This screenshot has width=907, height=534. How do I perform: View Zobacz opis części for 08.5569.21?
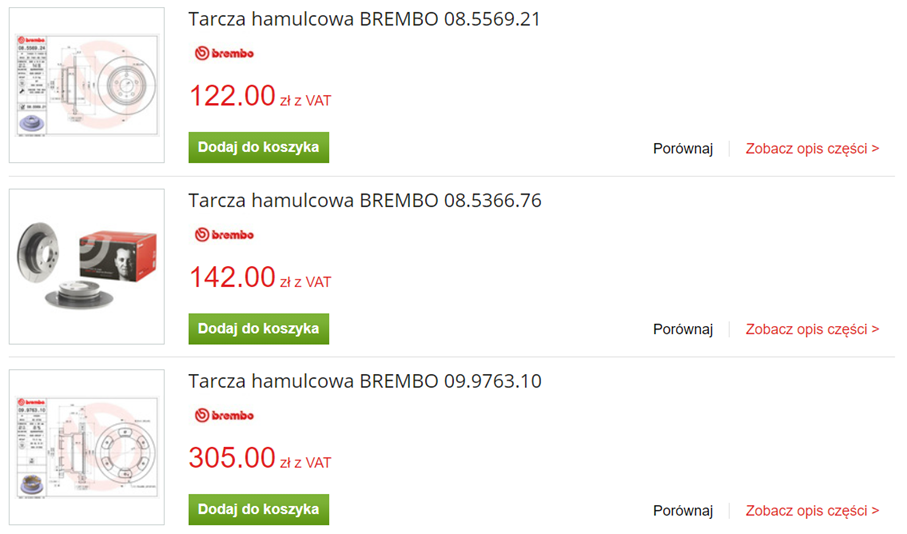tap(812, 148)
